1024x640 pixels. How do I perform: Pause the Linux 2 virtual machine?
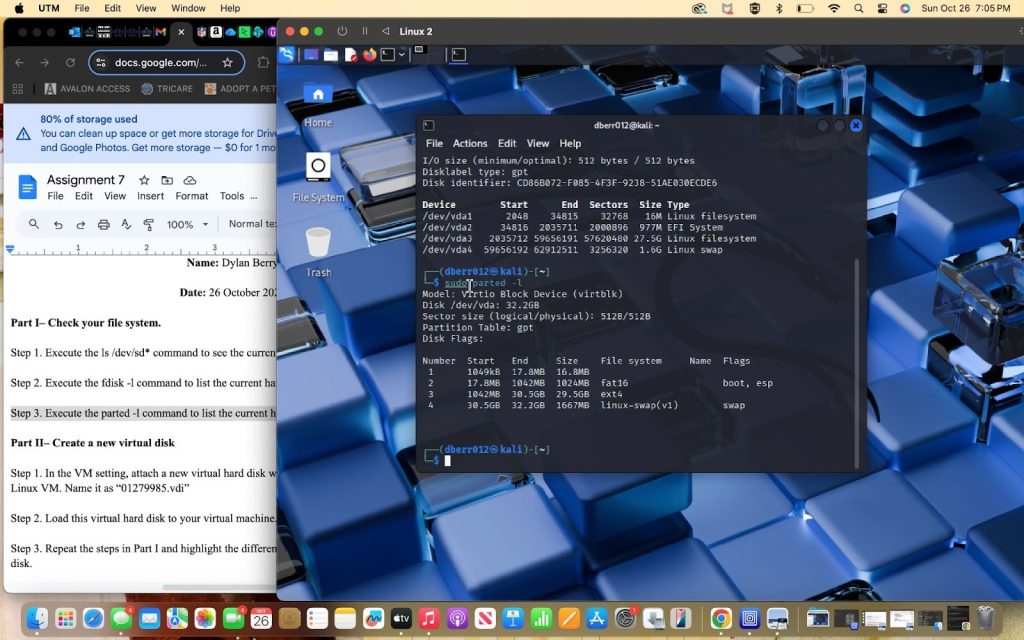365,31
